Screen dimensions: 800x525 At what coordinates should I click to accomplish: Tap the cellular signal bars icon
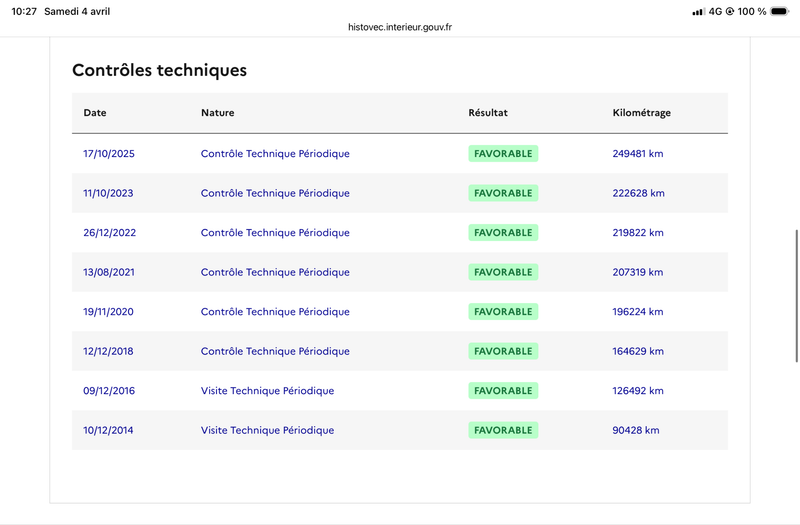tap(698, 11)
